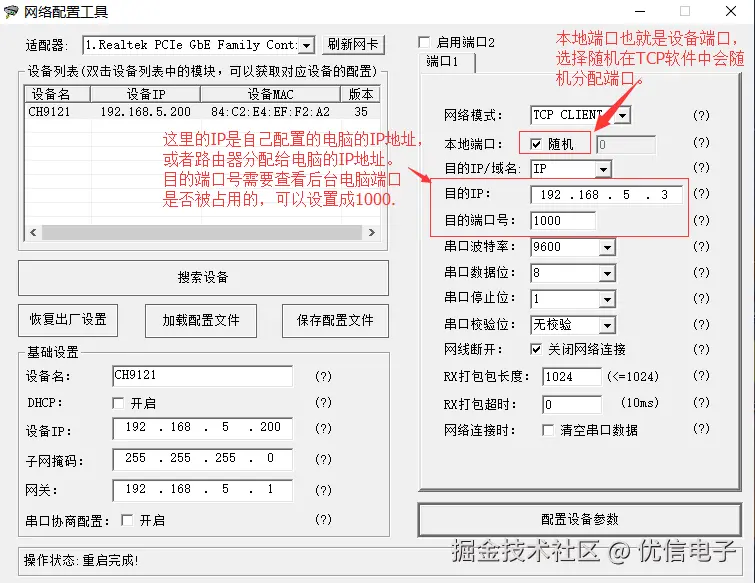The width and height of the screenshot is (755, 583).
Task: Open help (?) for 串口波特率
Action: coord(701,246)
